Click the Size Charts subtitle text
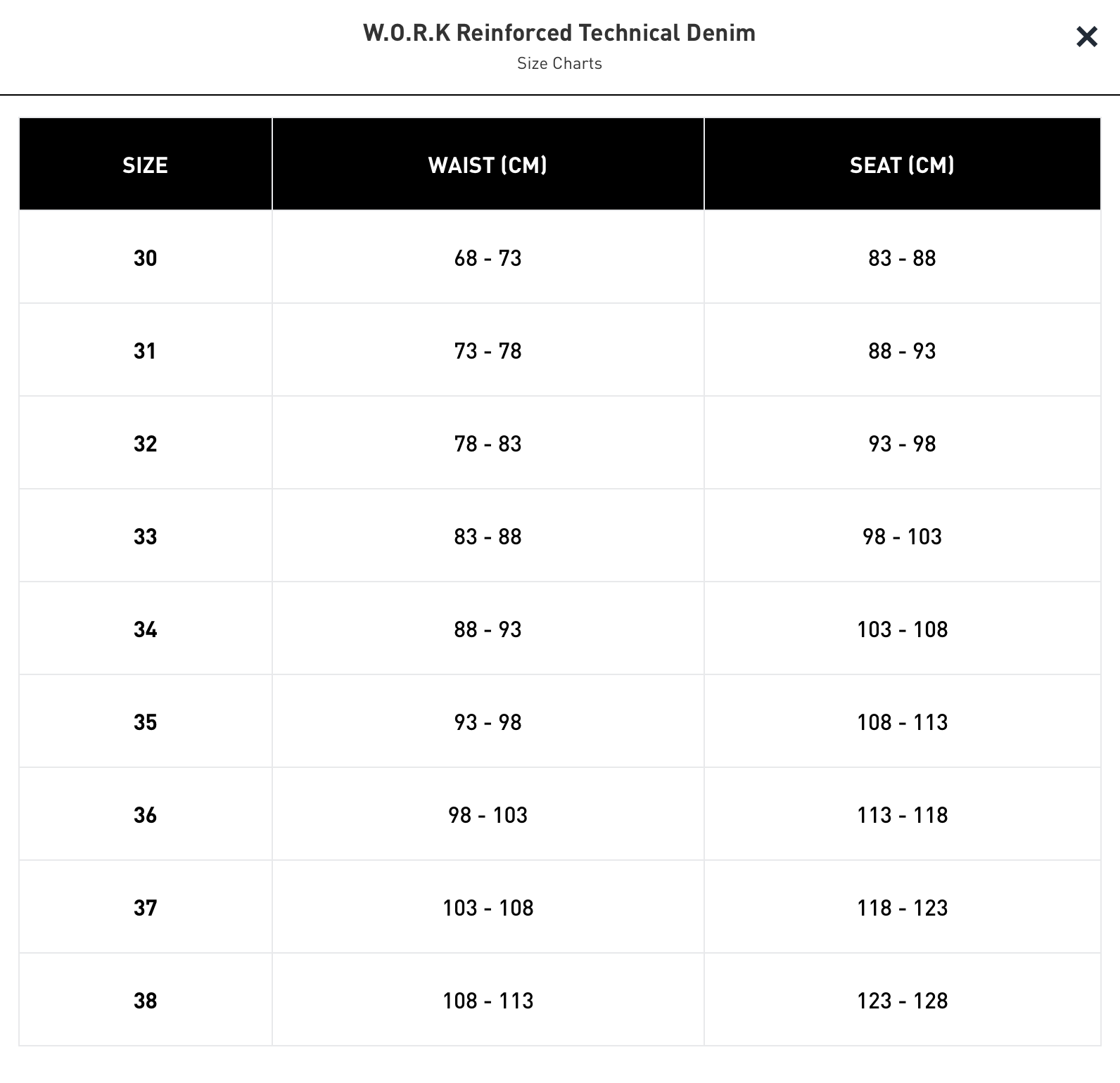This screenshot has width=1120, height=1083. point(559,63)
